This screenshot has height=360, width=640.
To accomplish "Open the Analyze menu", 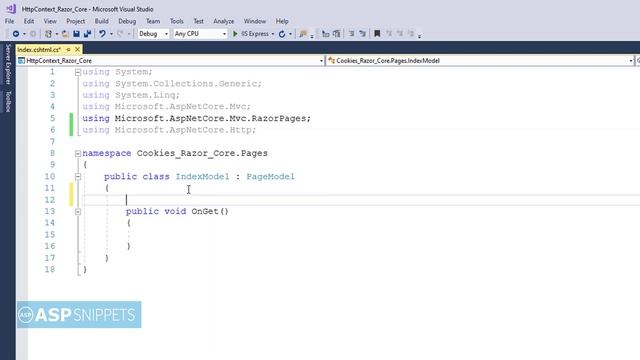I will [x=223, y=21].
